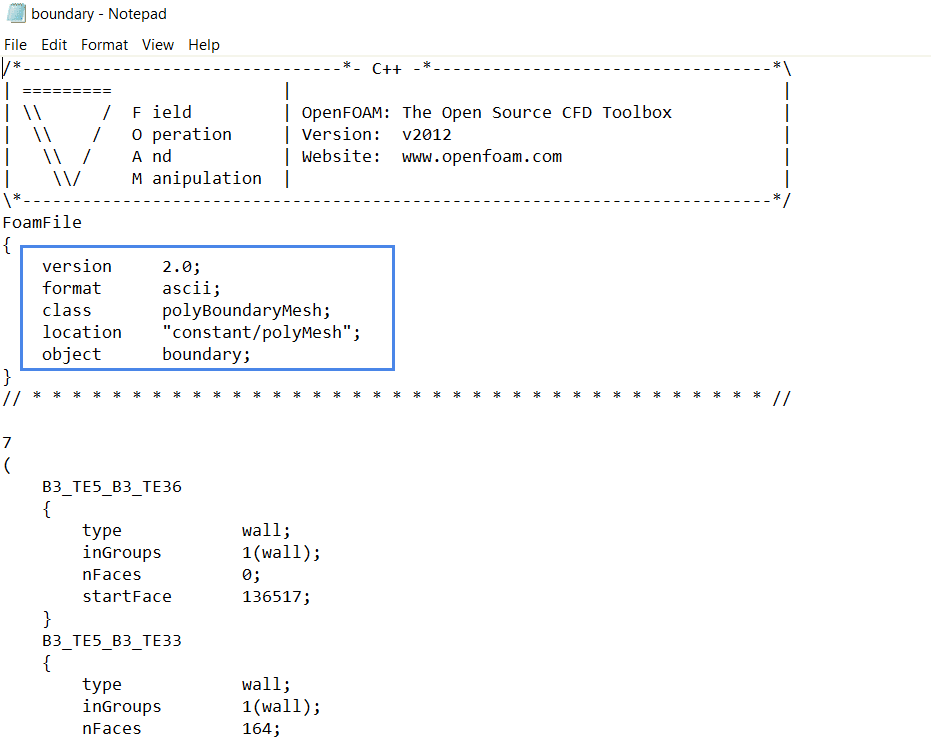Click the "constant/polyMesh" location value

point(261,333)
